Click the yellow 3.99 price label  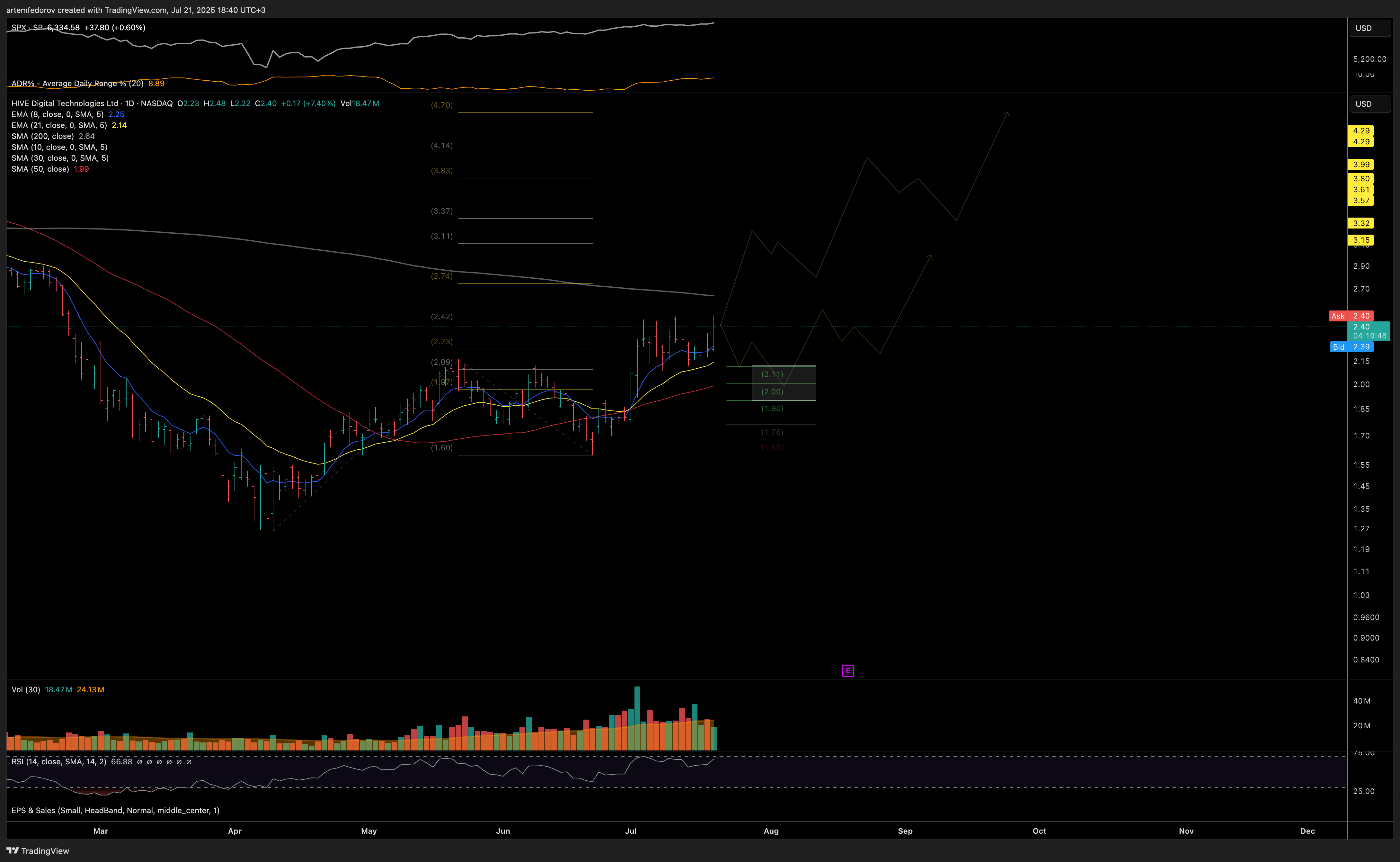1361,164
